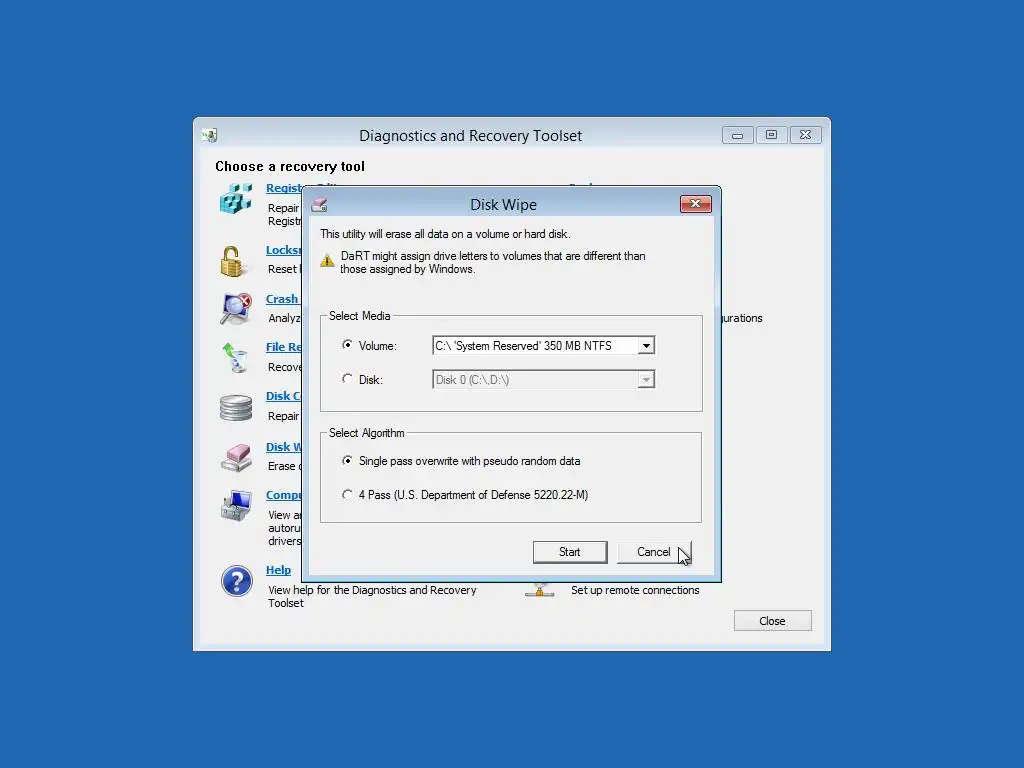Cancel the Disk Wipe dialog
This screenshot has width=1024, height=768.
click(654, 552)
